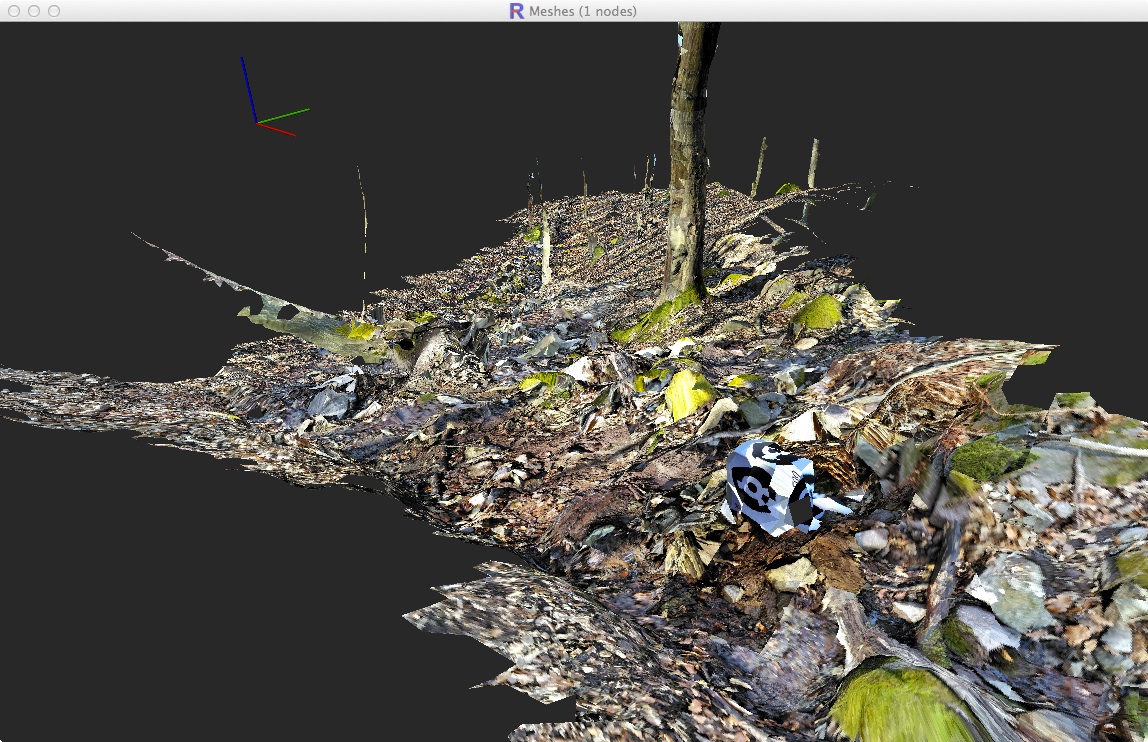
Task: Click the dark hole in the checkered marker
Action: [803, 512]
